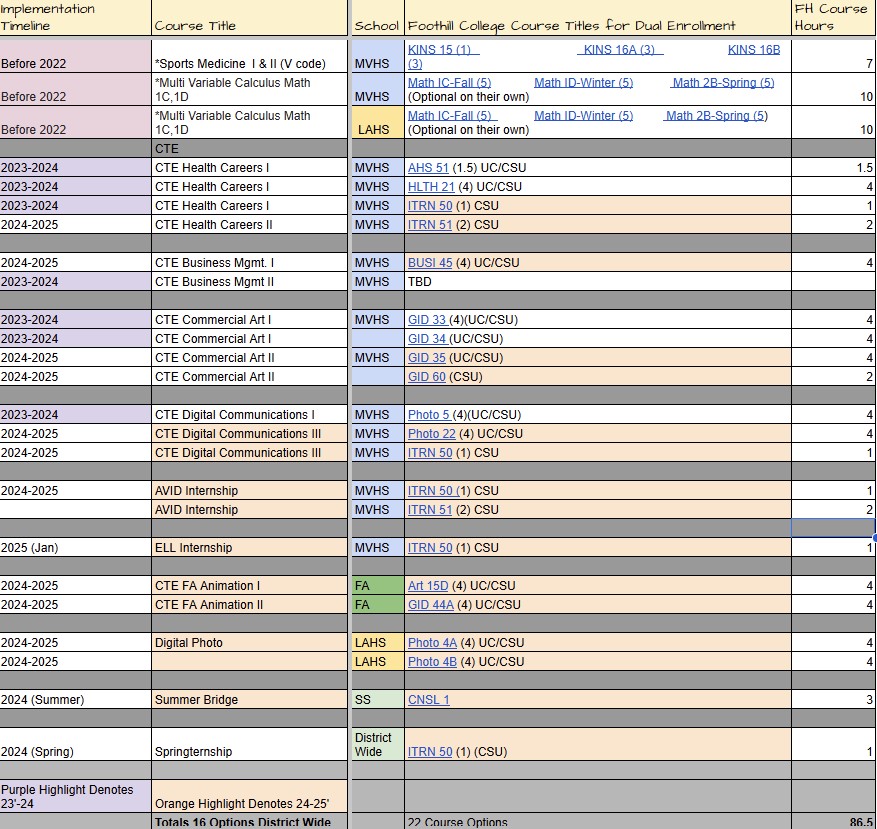Open the KINS 16A (3) link
The width and height of the screenshot is (877, 829).
[619, 50]
